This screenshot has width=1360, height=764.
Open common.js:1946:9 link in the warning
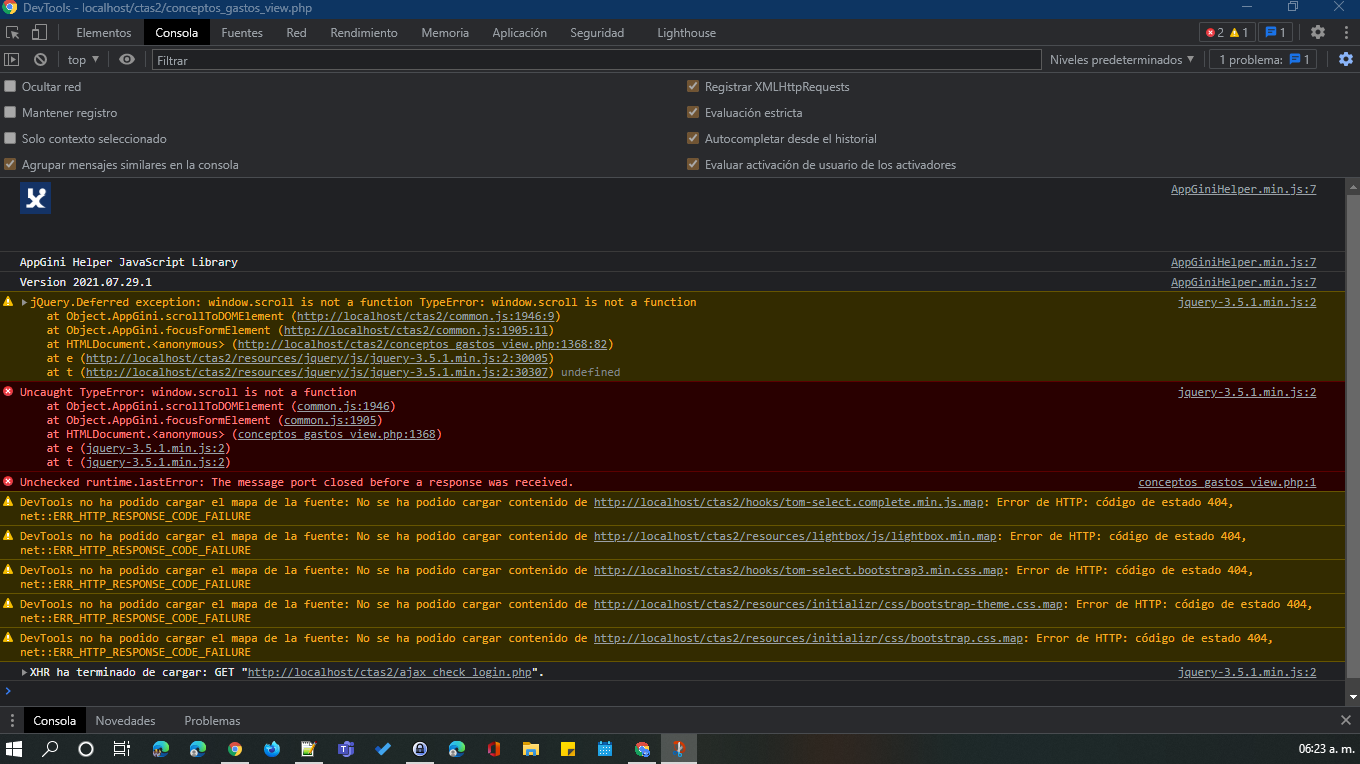(427, 316)
